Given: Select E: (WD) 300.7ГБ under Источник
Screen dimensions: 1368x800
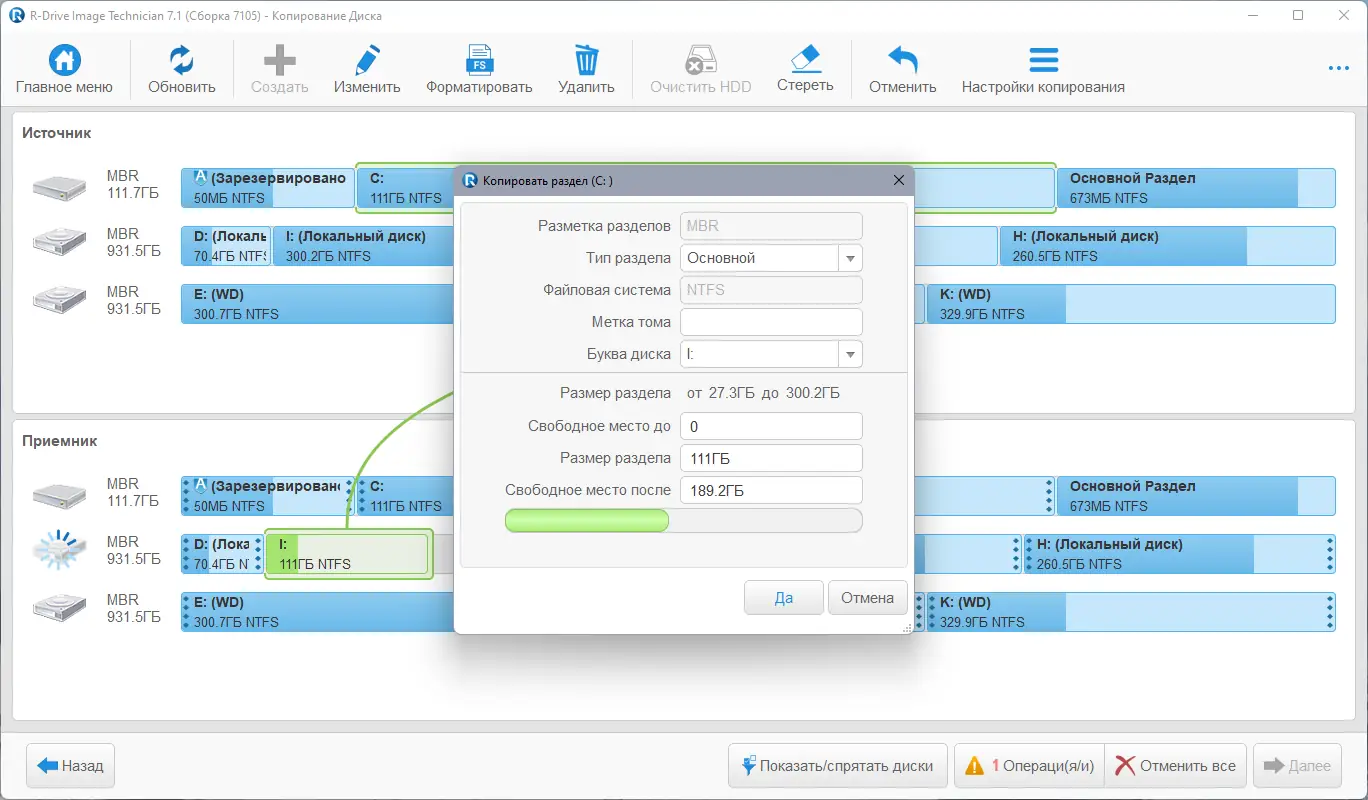Looking at the screenshot, I should coord(318,304).
